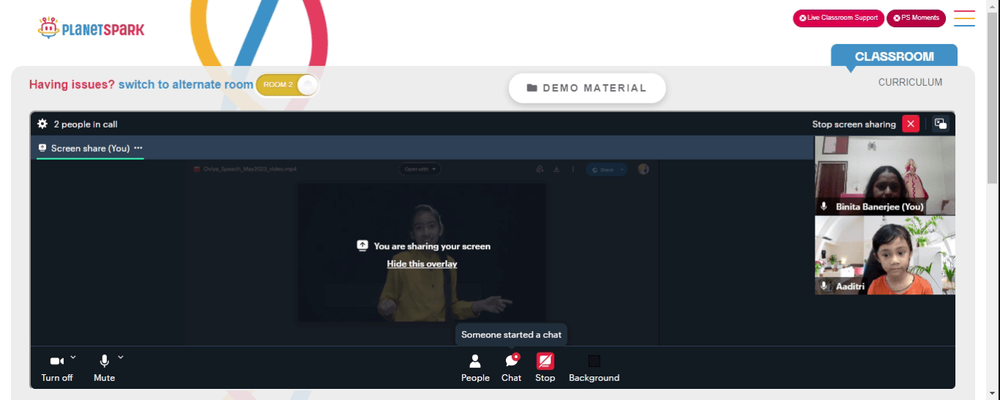Open Background effects
1000x400 pixels.
594,368
